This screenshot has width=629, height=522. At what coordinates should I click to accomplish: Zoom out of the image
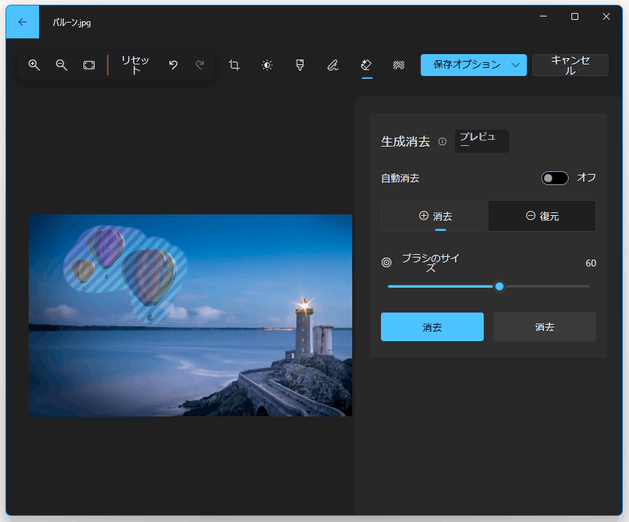click(x=61, y=65)
